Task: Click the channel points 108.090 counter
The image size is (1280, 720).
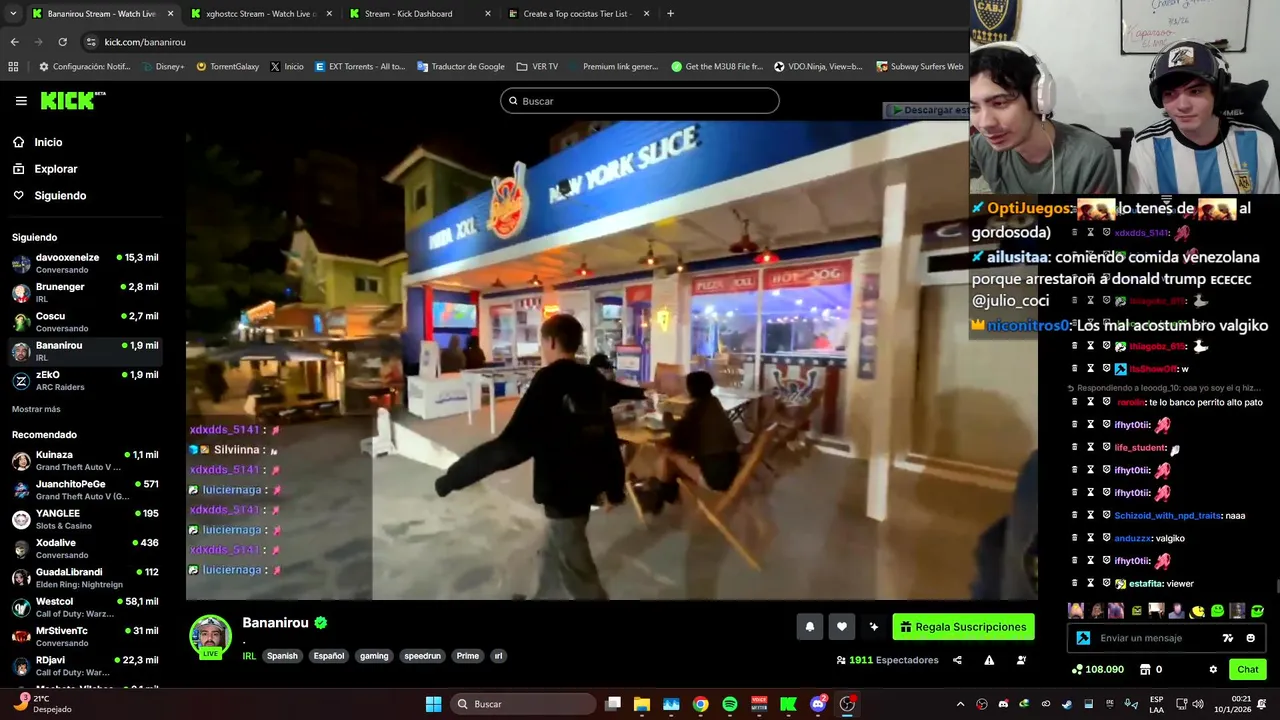Action: (x=1098, y=669)
